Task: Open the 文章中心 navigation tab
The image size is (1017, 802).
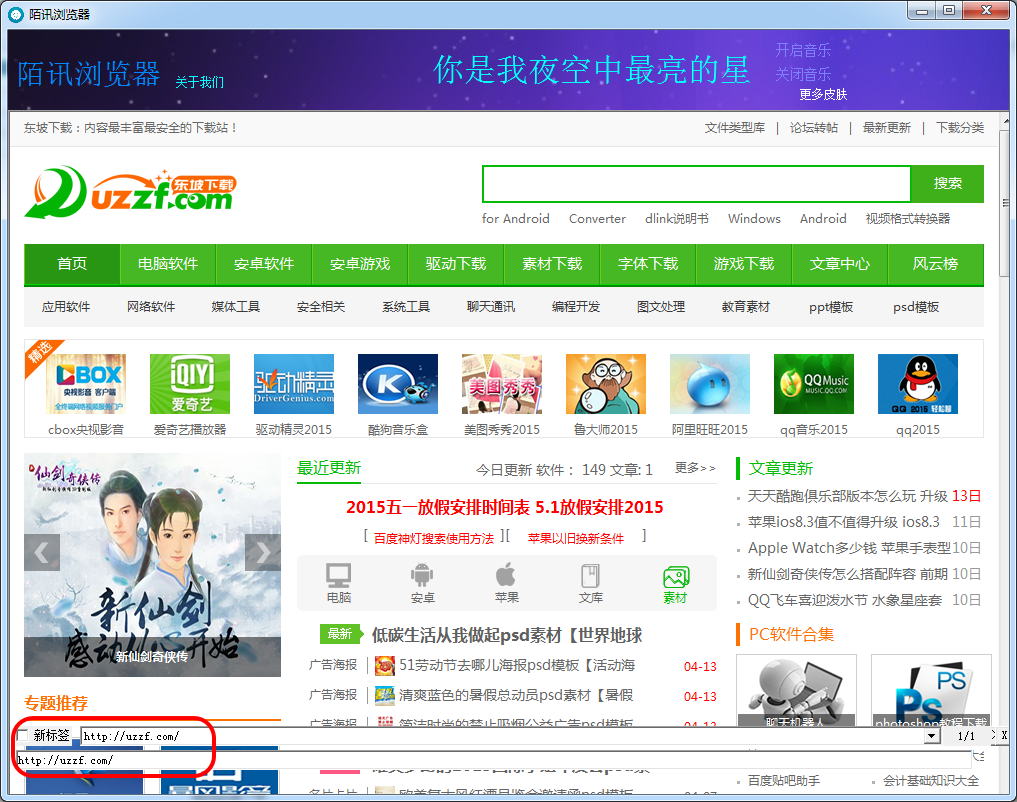Action: click(x=840, y=264)
